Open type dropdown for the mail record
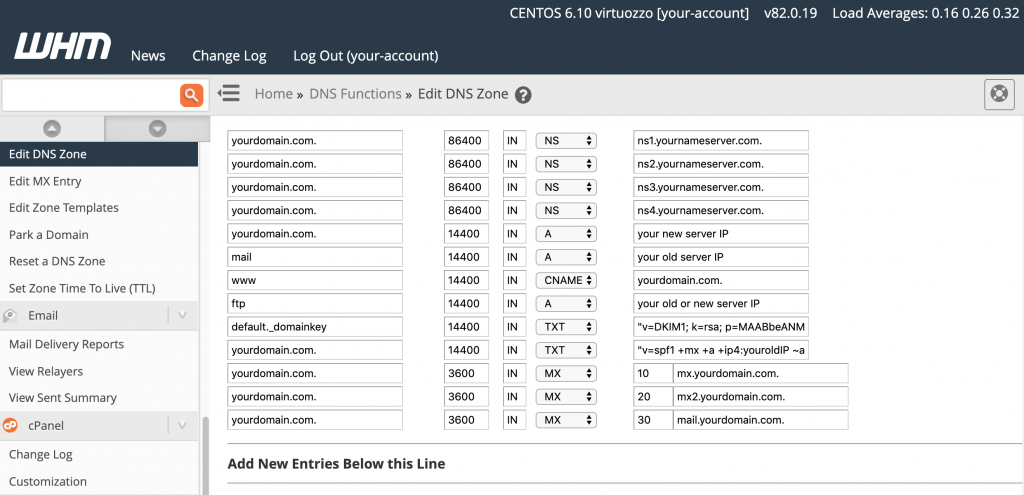The image size is (1024, 495). click(x=566, y=257)
